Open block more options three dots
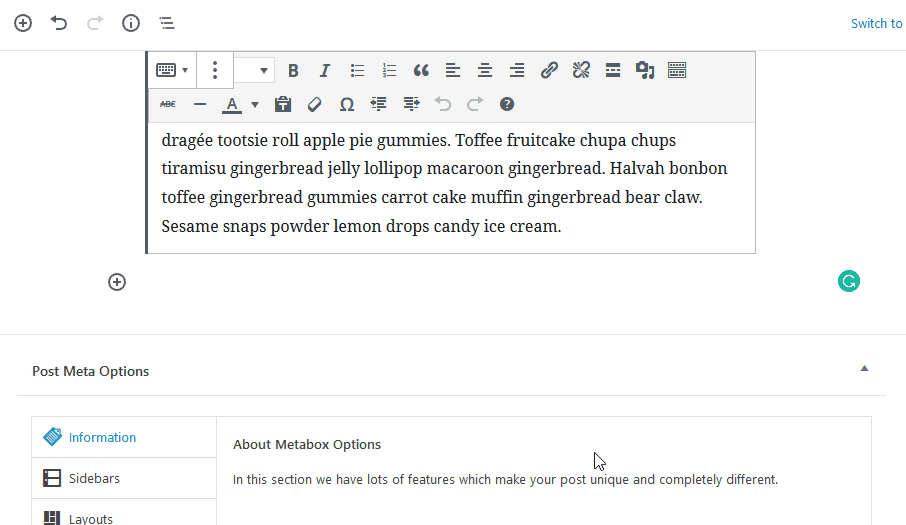The height and width of the screenshot is (525, 906). 215,70
